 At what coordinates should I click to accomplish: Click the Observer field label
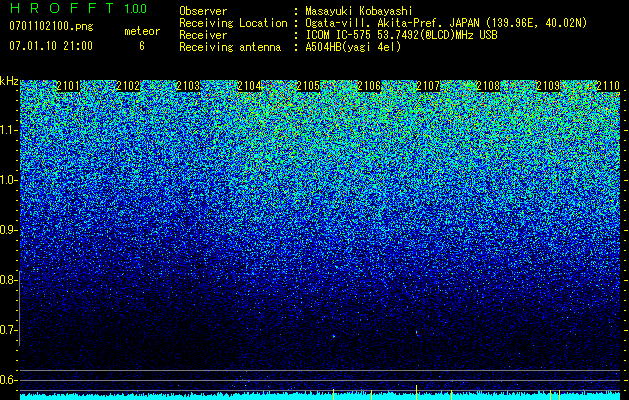203,11
